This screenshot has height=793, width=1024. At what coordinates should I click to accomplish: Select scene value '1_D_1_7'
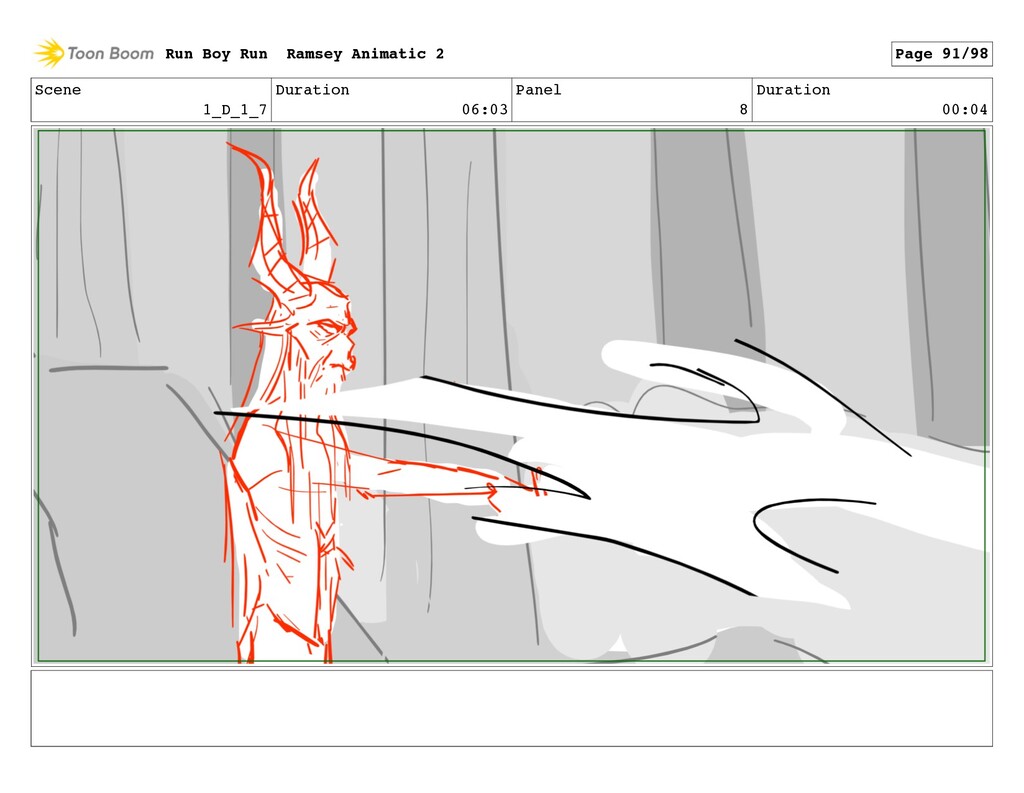coord(235,110)
